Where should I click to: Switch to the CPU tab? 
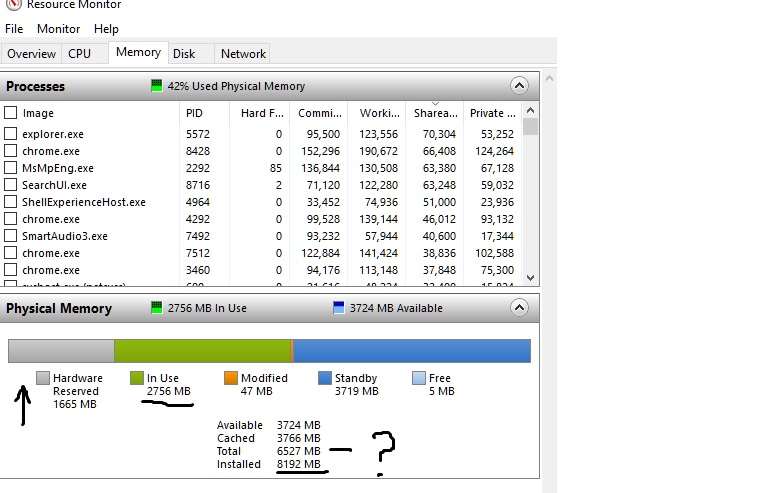tap(84, 53)
